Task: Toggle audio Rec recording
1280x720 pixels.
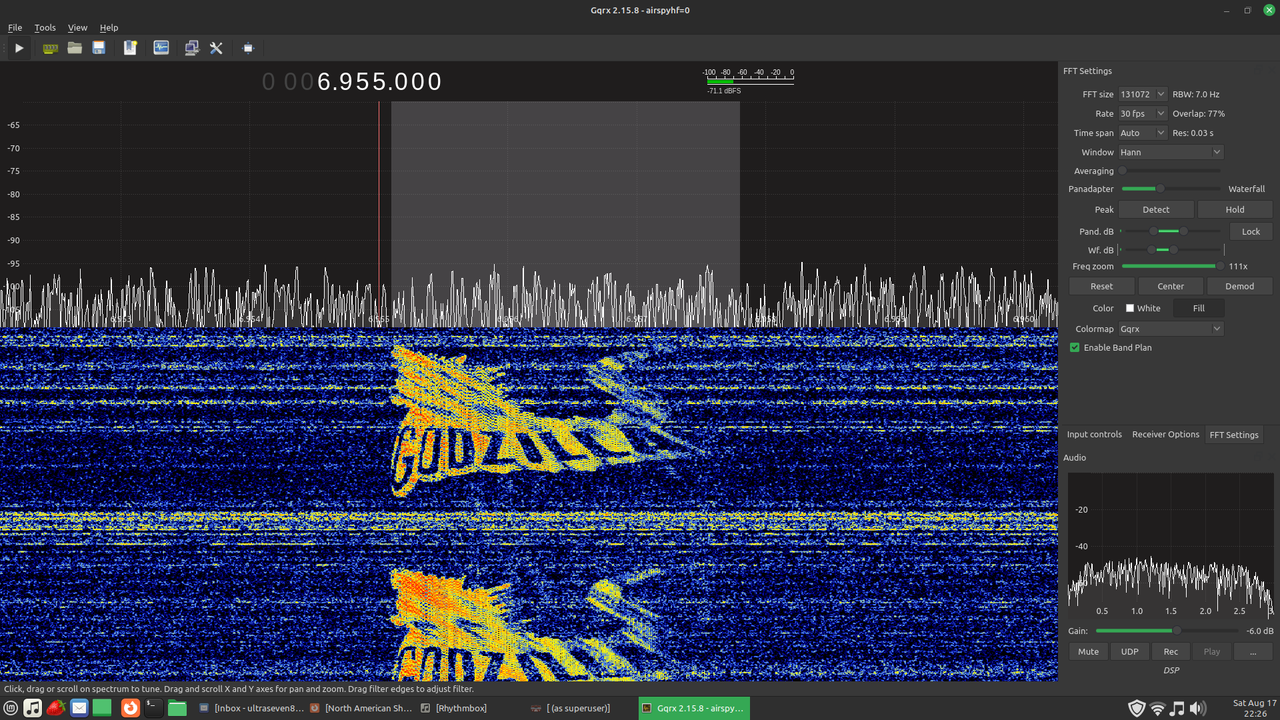Action: [x=1171, y=651]
